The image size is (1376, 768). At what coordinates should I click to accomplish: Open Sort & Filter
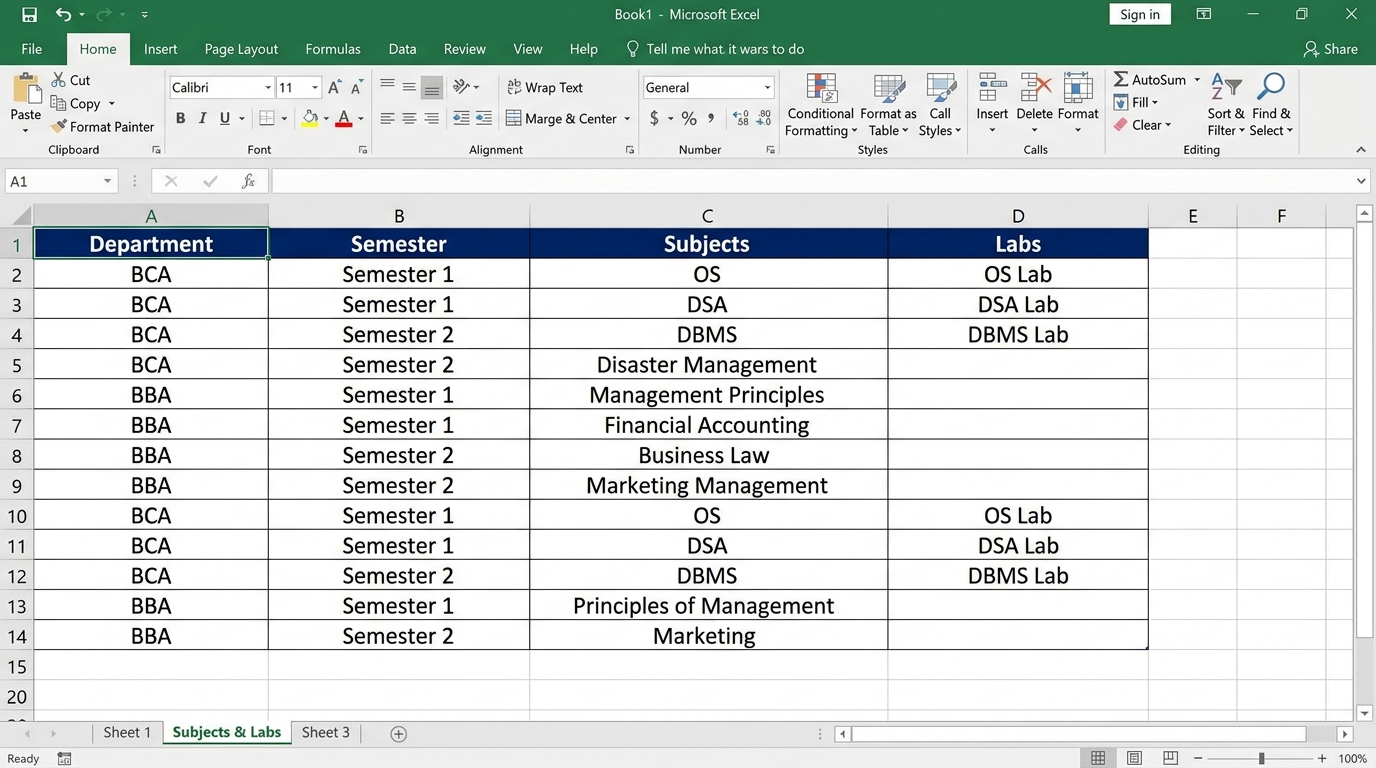click(x=1226, y=104)
